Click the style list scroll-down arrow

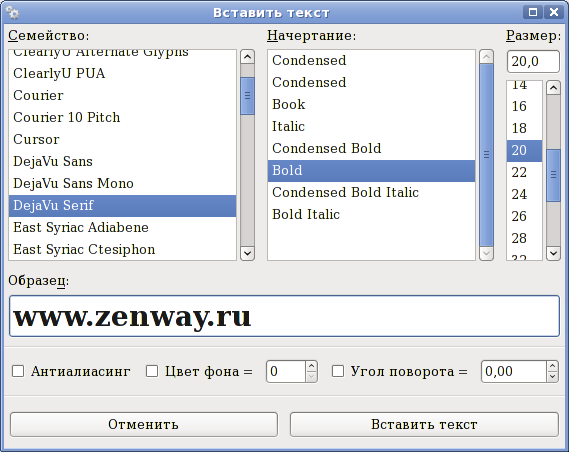coord(486,253)
